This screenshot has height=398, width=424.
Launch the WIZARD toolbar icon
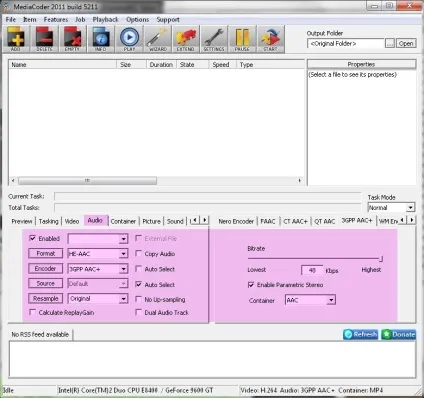157,39
